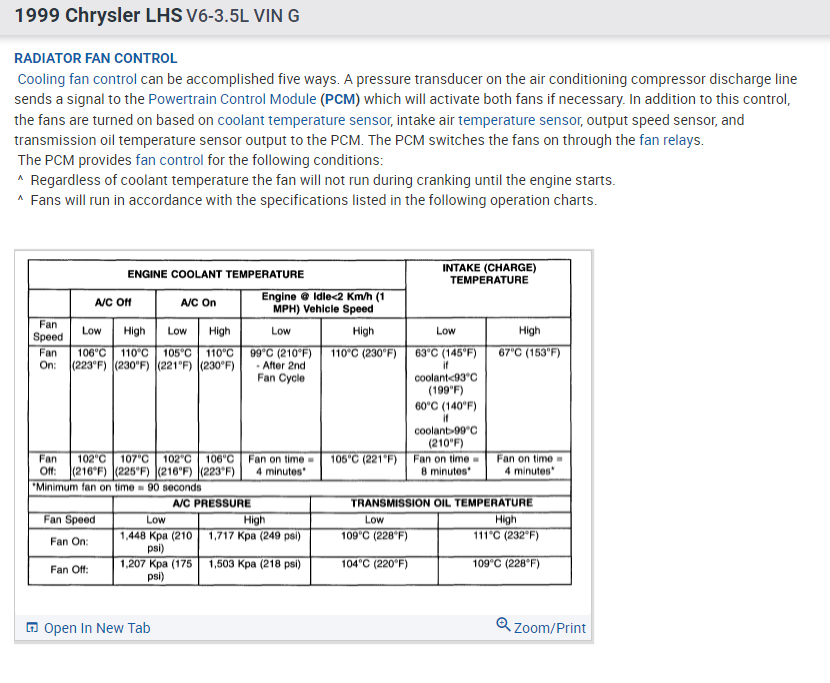Screen dimensions: 830x683
Task: Open the Zoom/Print link text
Action: (x=549, y=628)
